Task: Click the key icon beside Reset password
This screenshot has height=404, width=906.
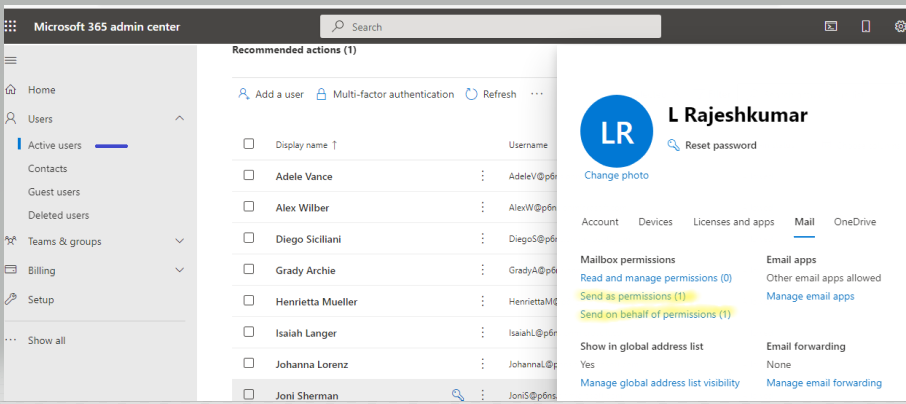Action: [673, 145]
